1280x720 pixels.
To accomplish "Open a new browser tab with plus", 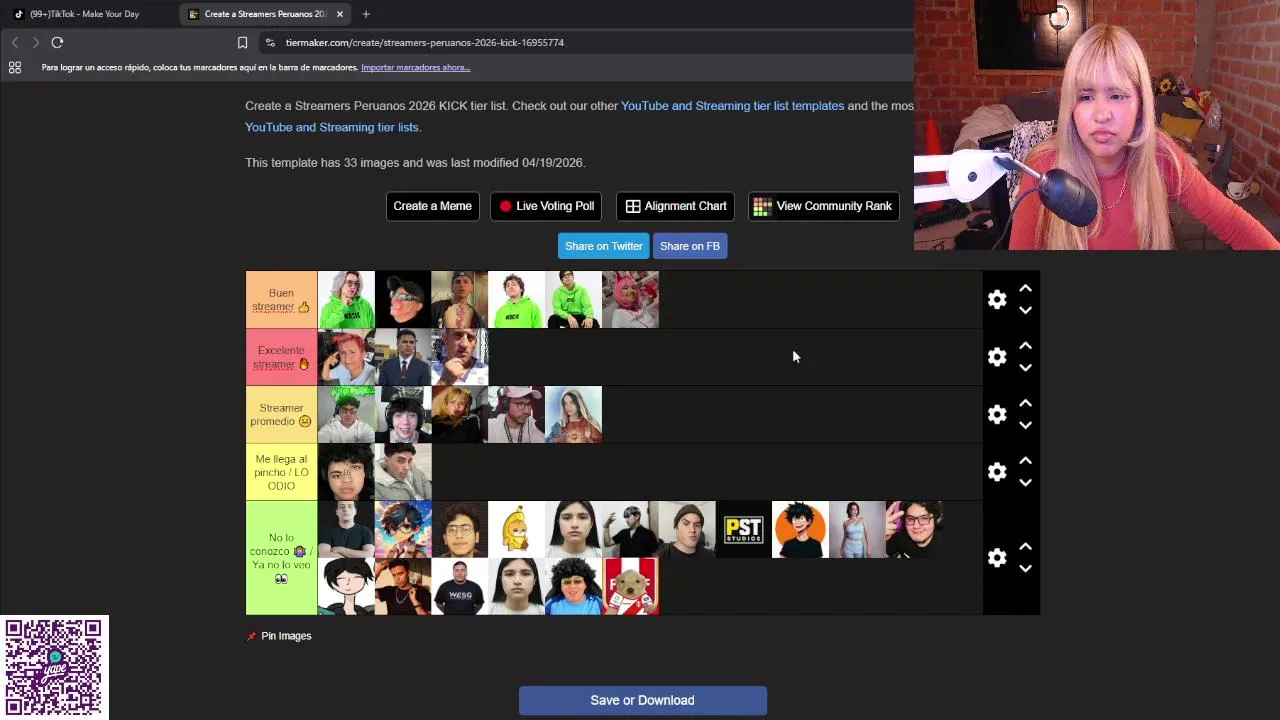I will (366, 14).
